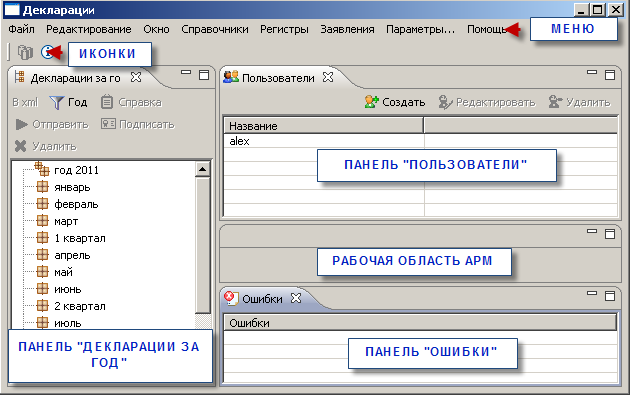
Task: Minimize the Пользователи panel view
Action: [x=592, y=73]
